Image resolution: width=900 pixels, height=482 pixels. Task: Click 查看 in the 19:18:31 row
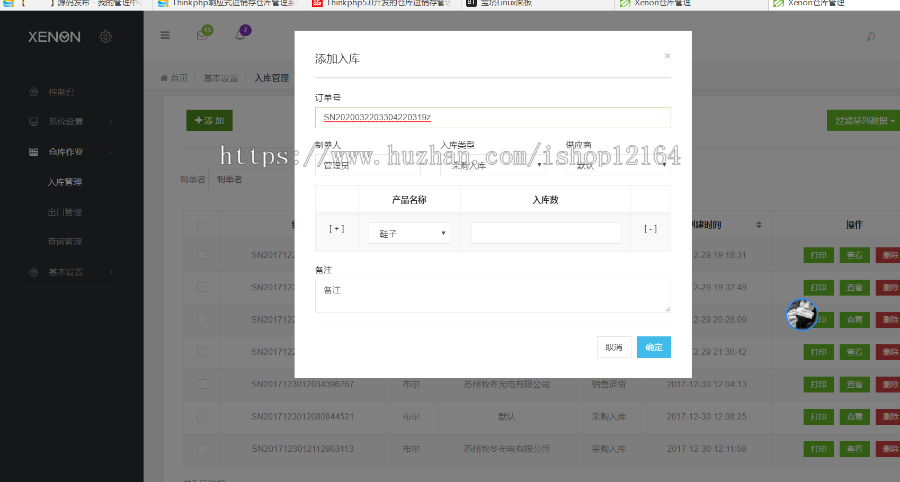855,255
